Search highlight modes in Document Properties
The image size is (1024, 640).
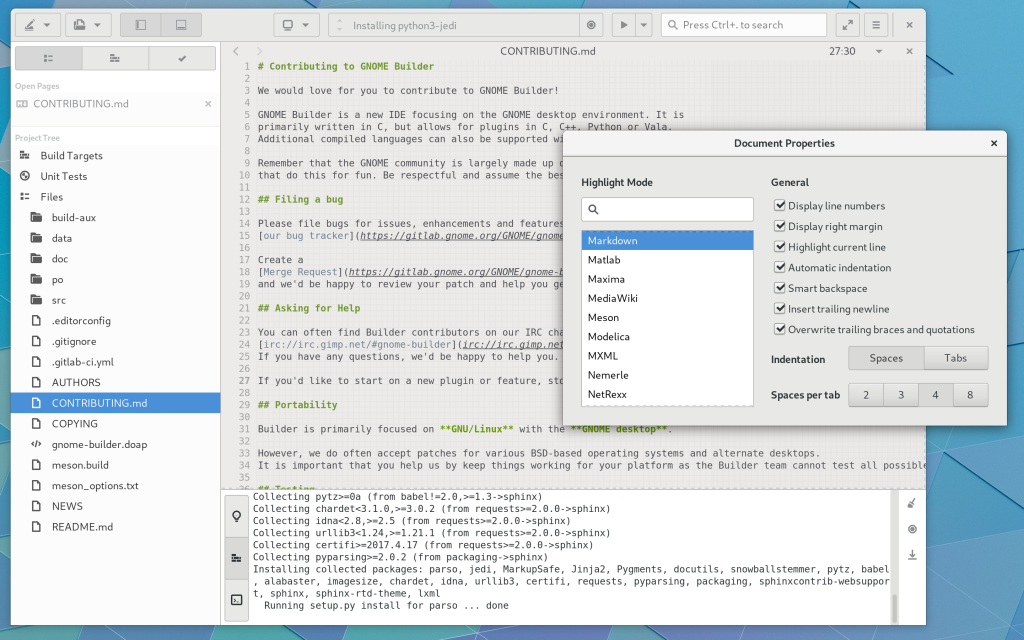(x=667, y=210)
